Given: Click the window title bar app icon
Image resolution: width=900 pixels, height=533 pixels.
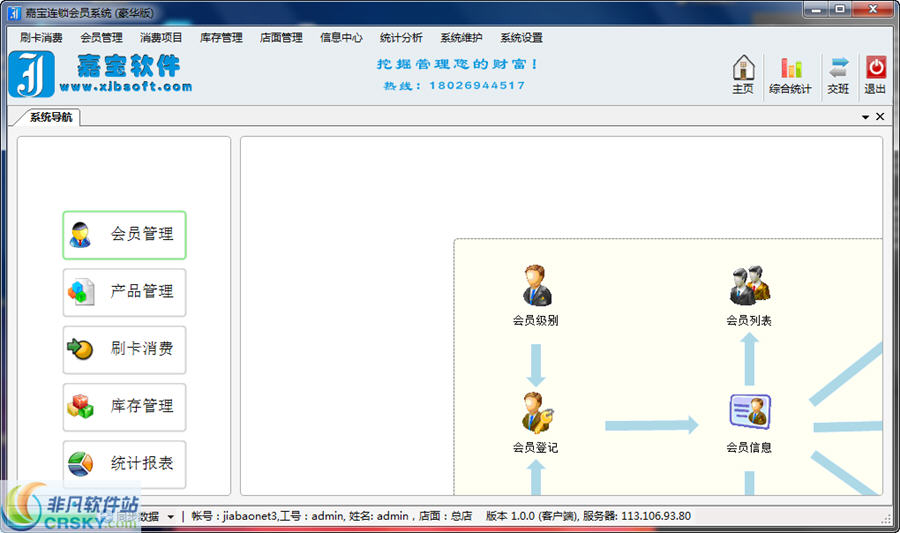Looking at the screenshot, I should 14,12.
